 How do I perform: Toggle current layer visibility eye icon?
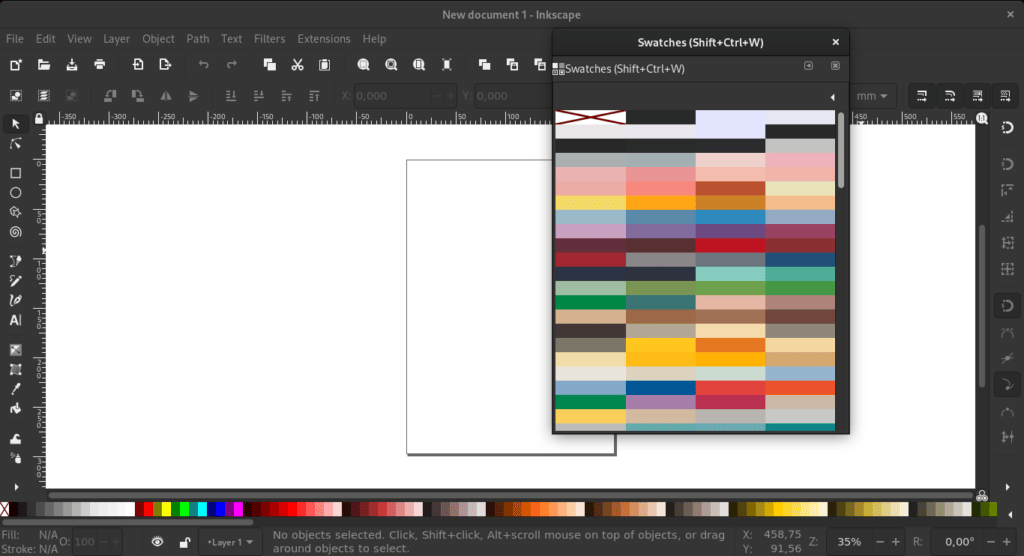click(x=157, y=542)
